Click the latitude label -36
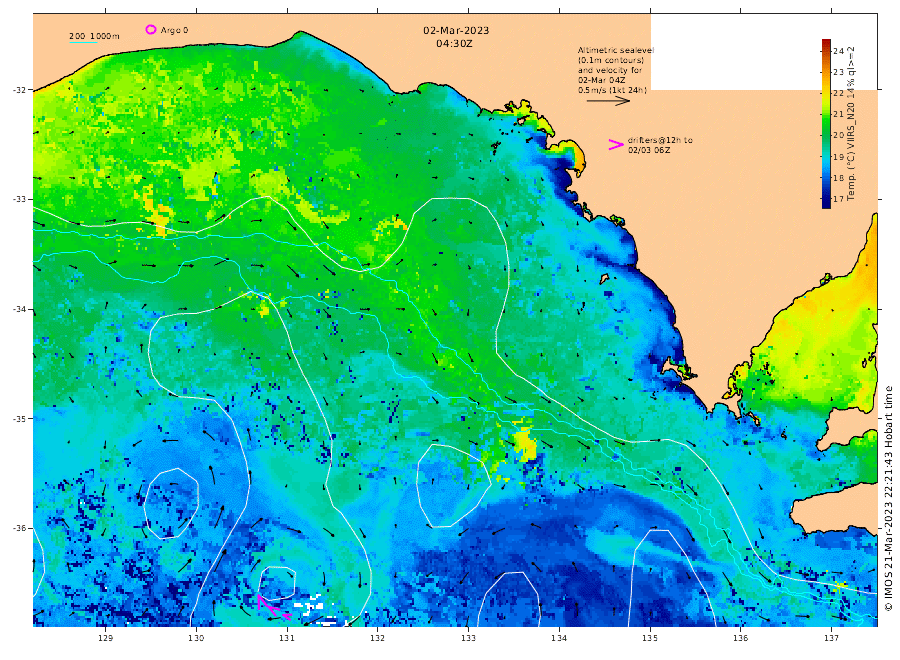This screenshot has width=900, height=660. 20,528
